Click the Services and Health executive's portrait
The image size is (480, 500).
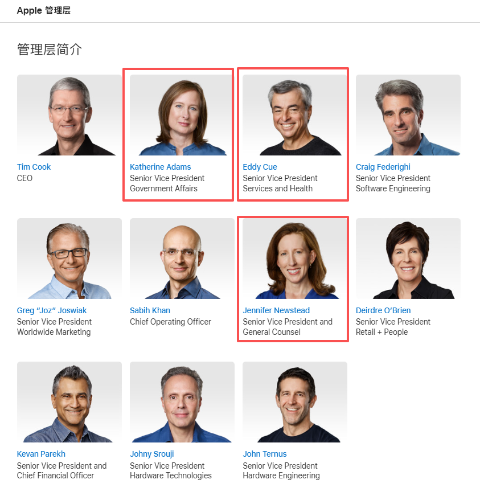pyautogui.click(x=295, y=115)
